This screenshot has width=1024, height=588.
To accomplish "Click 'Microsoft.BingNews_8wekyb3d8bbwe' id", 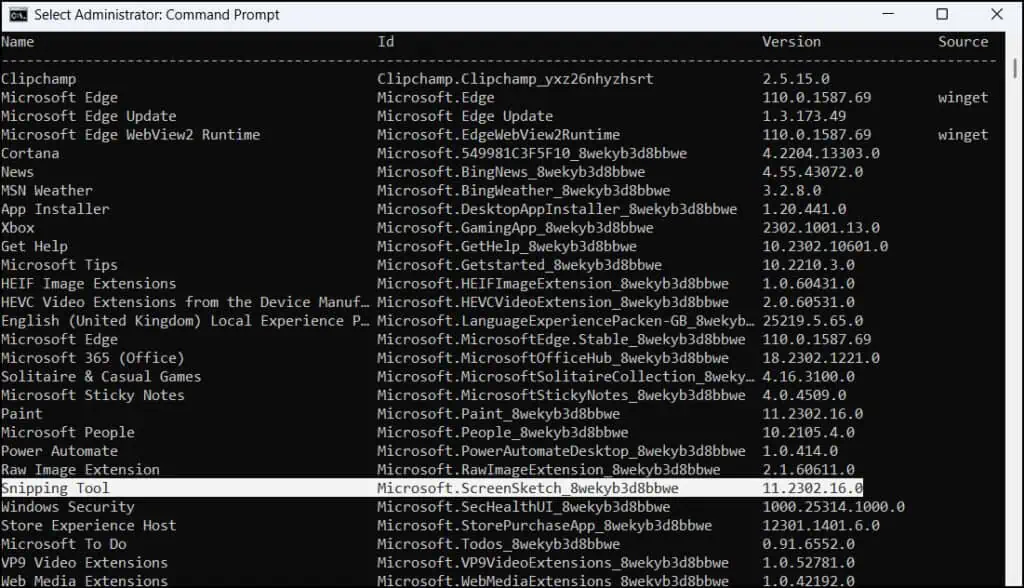I will click(x=511, y=172).
